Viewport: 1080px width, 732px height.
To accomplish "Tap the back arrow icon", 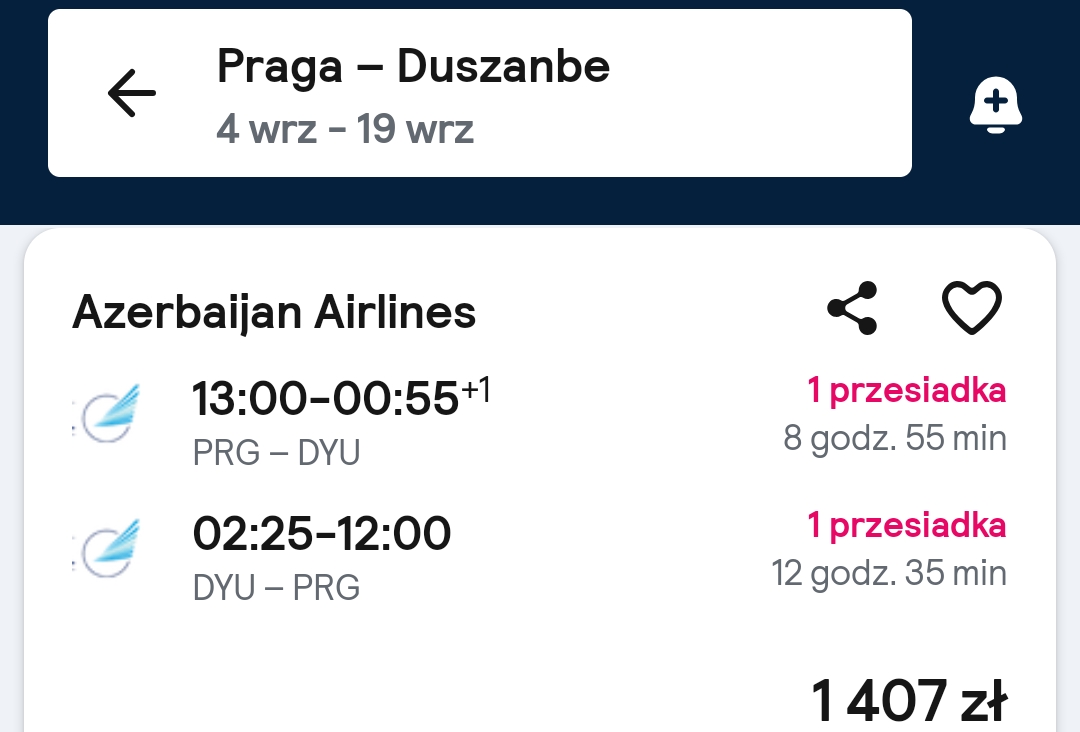I will 132,93.
